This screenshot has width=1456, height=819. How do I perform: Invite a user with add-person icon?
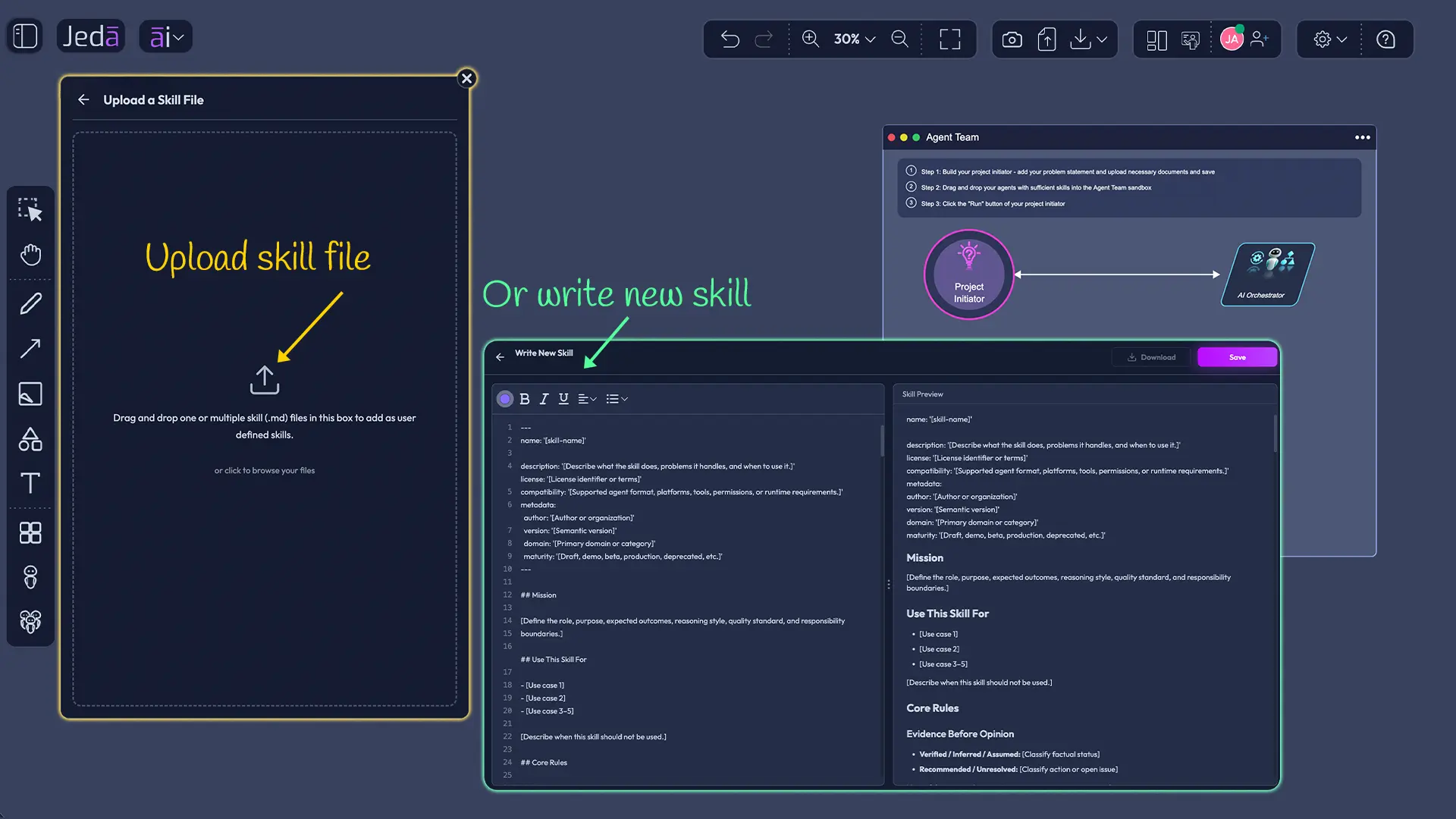click(x=1260, y=39)
